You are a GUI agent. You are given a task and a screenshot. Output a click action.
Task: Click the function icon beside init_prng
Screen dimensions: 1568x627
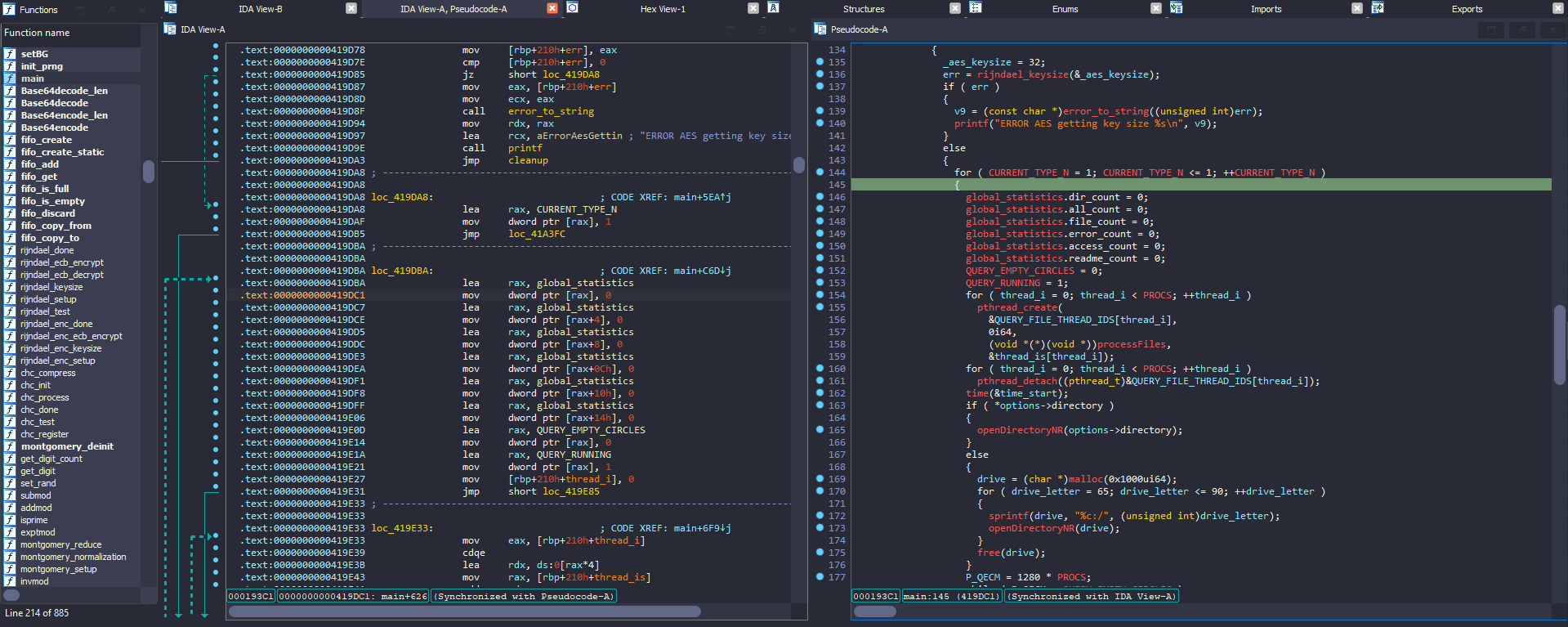(x=10, y=66)
